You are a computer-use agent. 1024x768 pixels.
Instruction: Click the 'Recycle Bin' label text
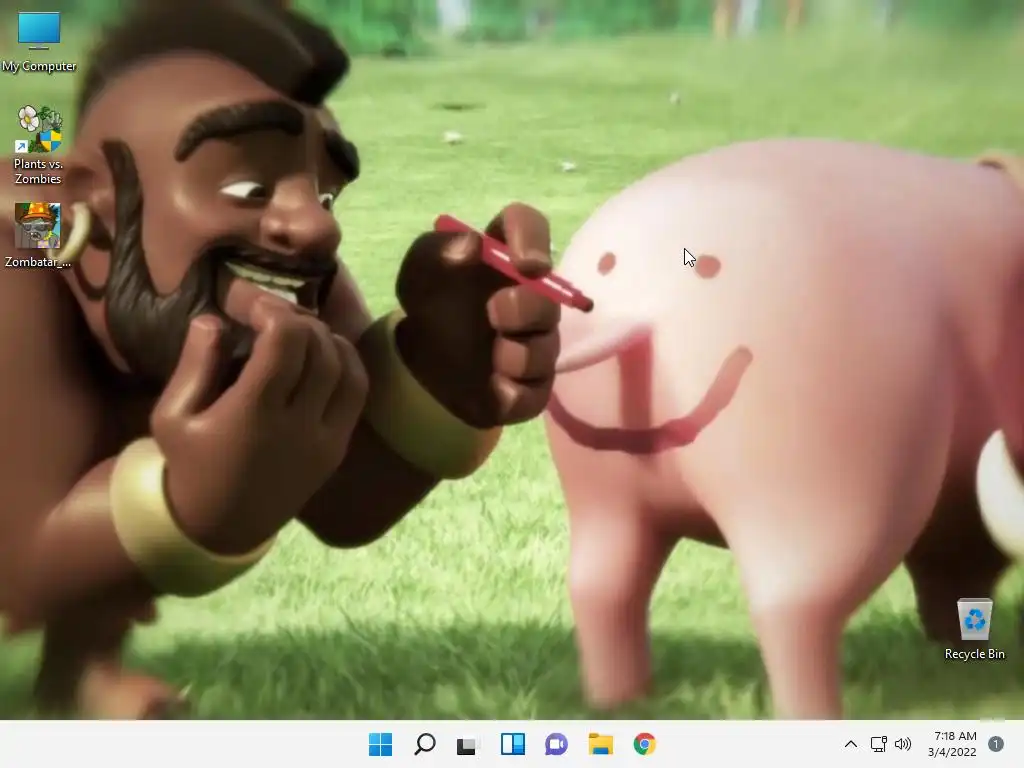[974, 654]
